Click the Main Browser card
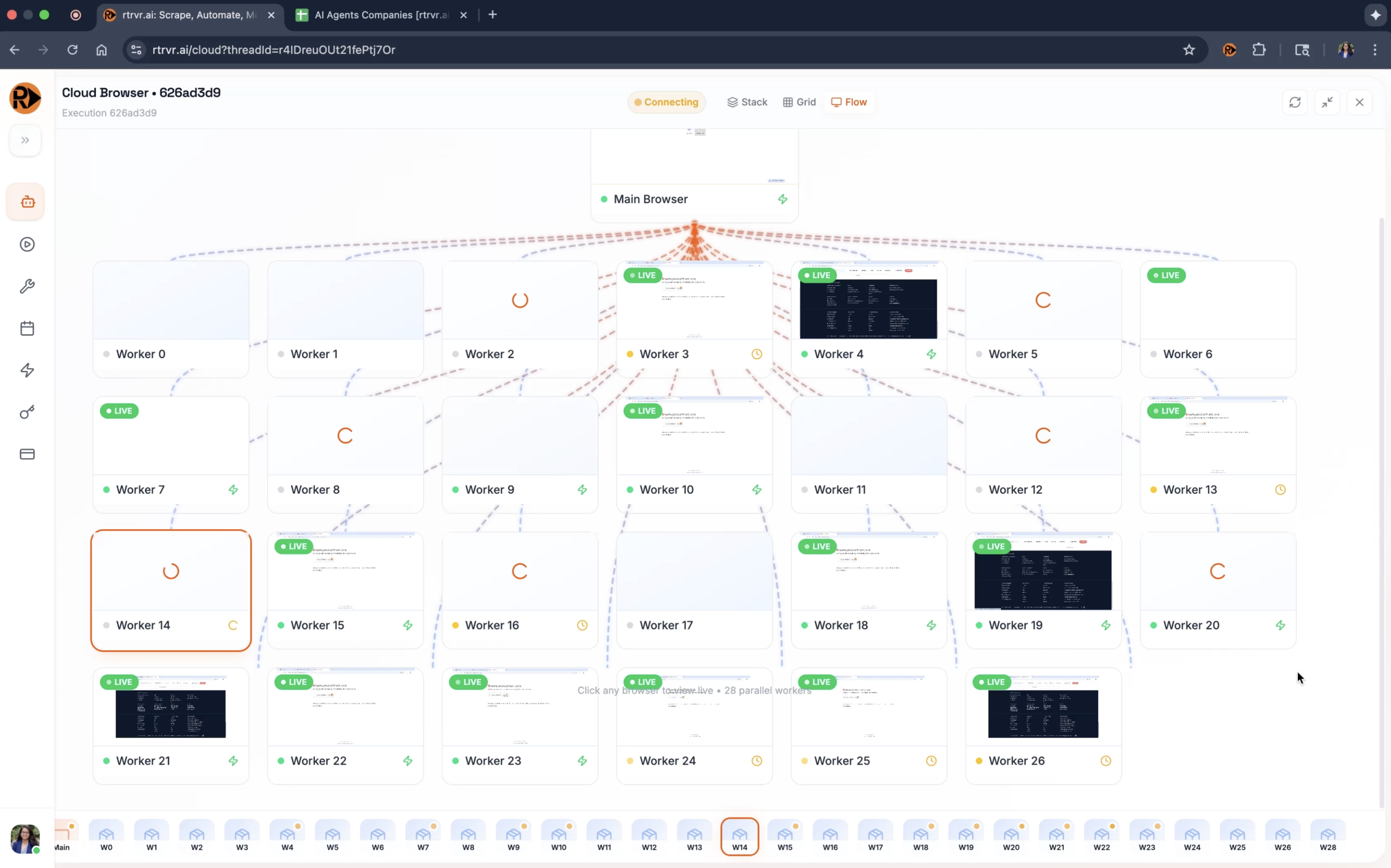Screen dimensions: 1391x868 pyautogui.click(x=693, y=199)
